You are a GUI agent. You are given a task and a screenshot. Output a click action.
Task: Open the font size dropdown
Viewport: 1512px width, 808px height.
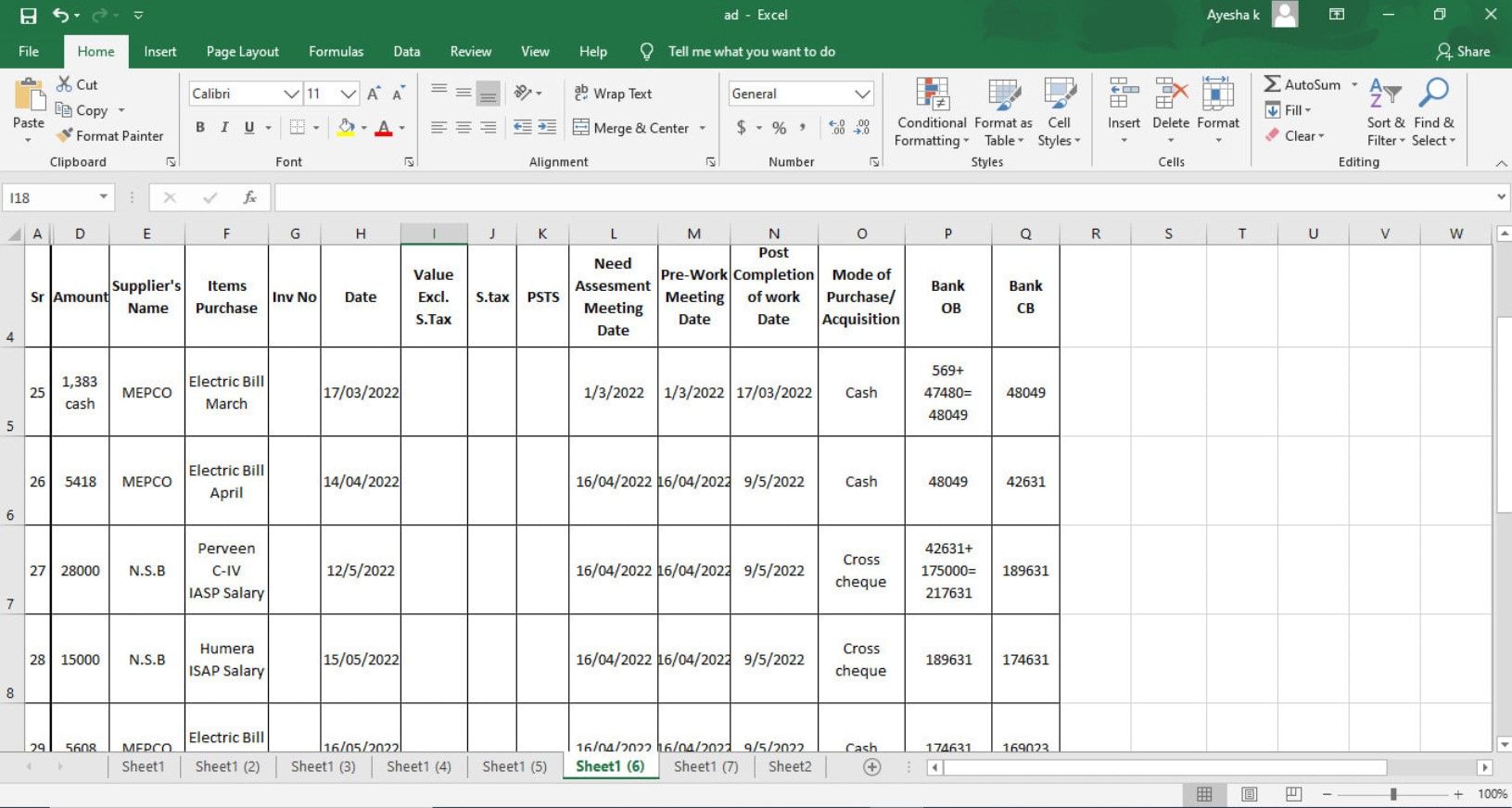(349, 94)
